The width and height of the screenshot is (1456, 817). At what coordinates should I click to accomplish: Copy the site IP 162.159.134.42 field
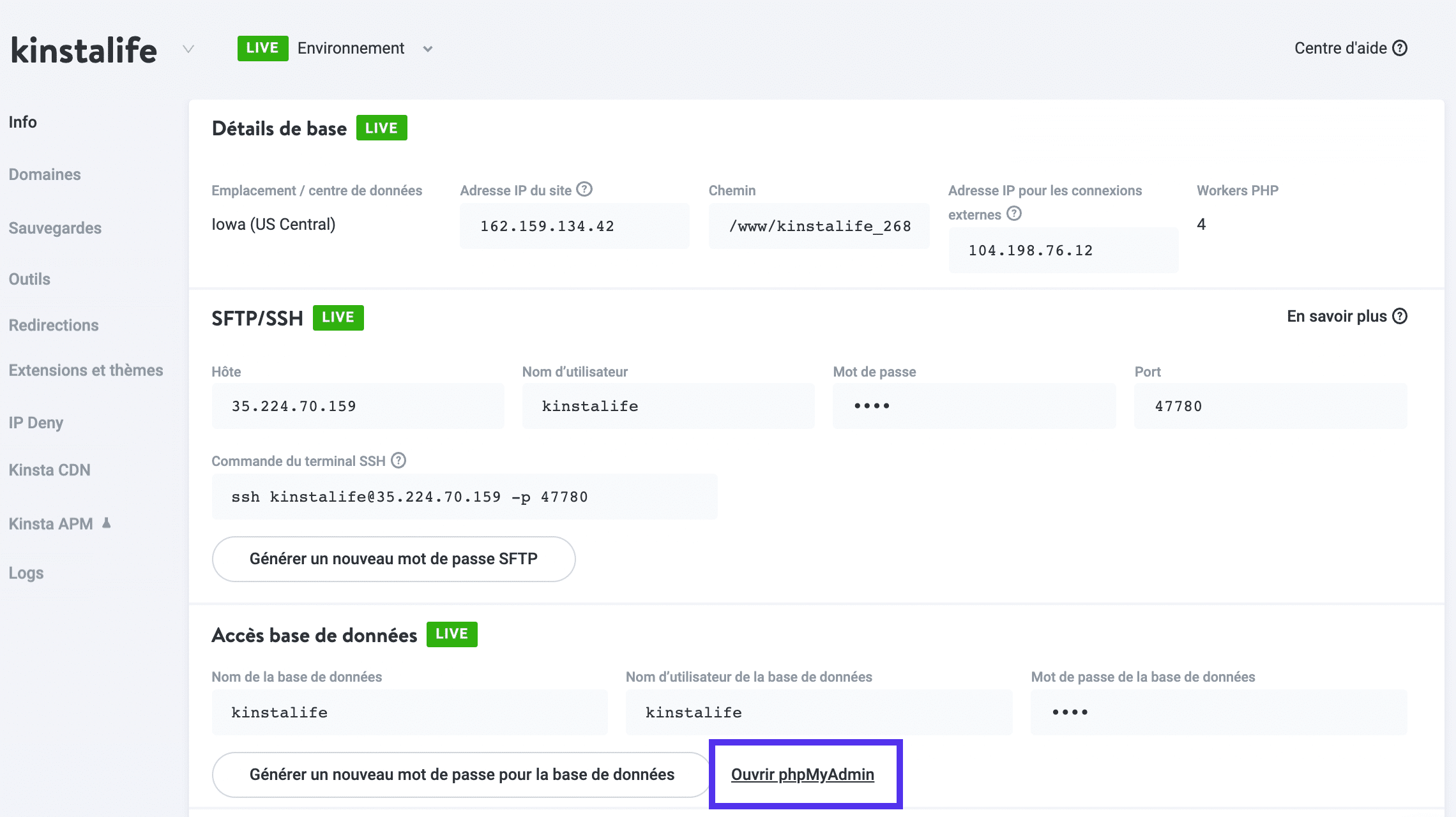click(574, 226)
